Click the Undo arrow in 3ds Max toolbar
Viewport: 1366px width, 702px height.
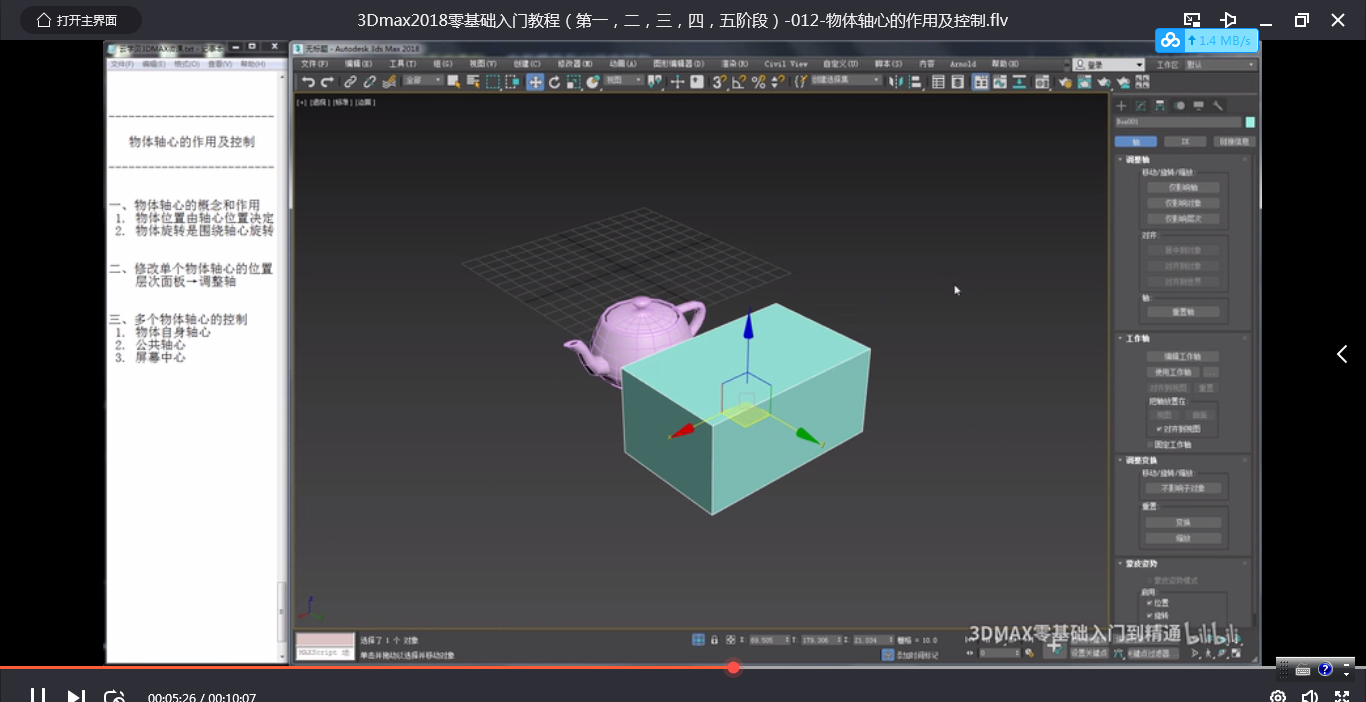(x=308, y=82)
